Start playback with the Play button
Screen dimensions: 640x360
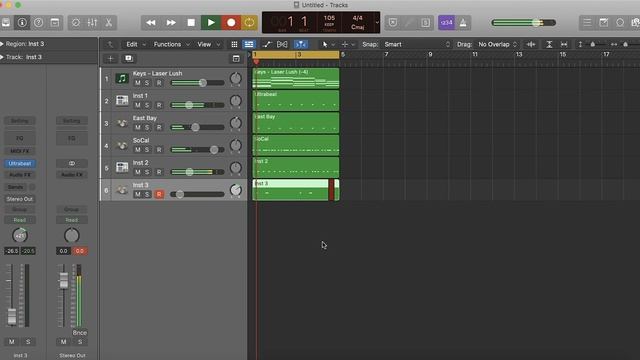pyautogui.click(x=211, y=22)
